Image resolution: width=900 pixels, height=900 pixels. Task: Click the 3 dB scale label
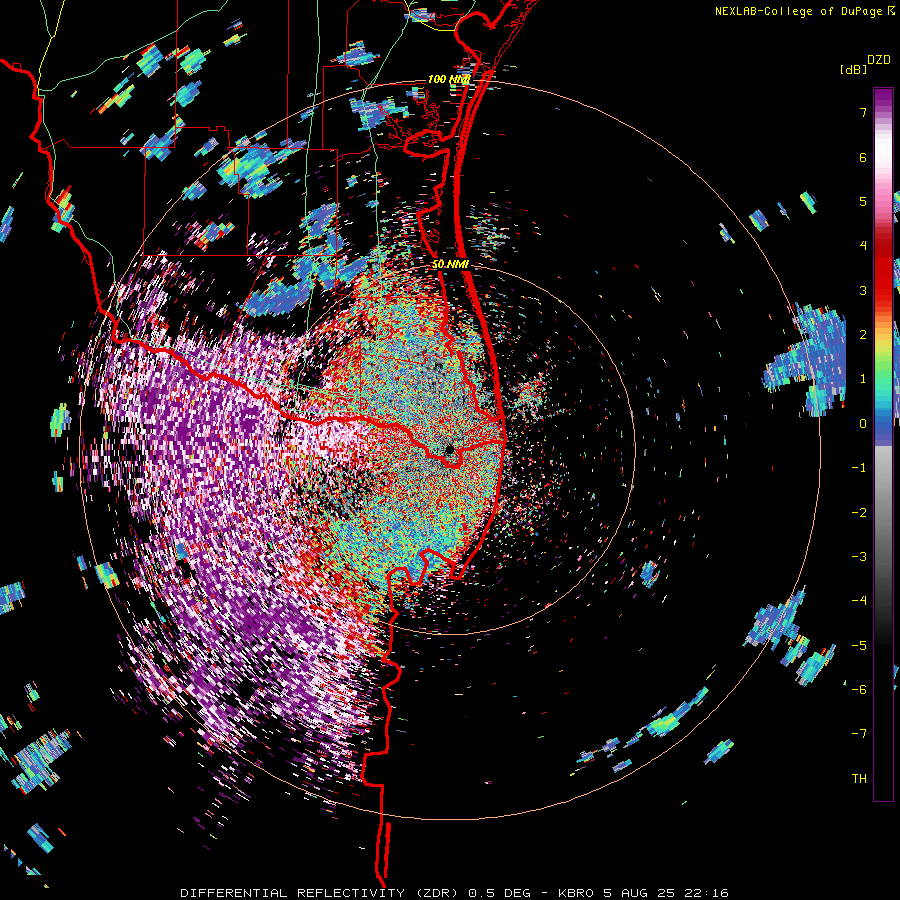click(863, 290)
